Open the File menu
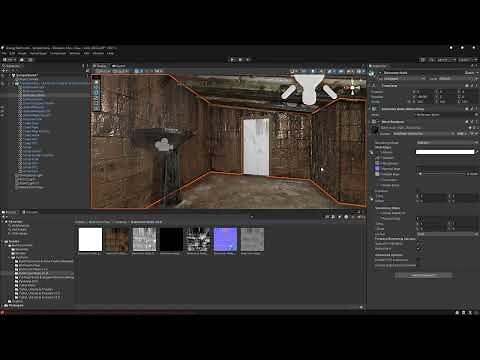The width and height of the screenshot is (480, 360). pos(4,53)
